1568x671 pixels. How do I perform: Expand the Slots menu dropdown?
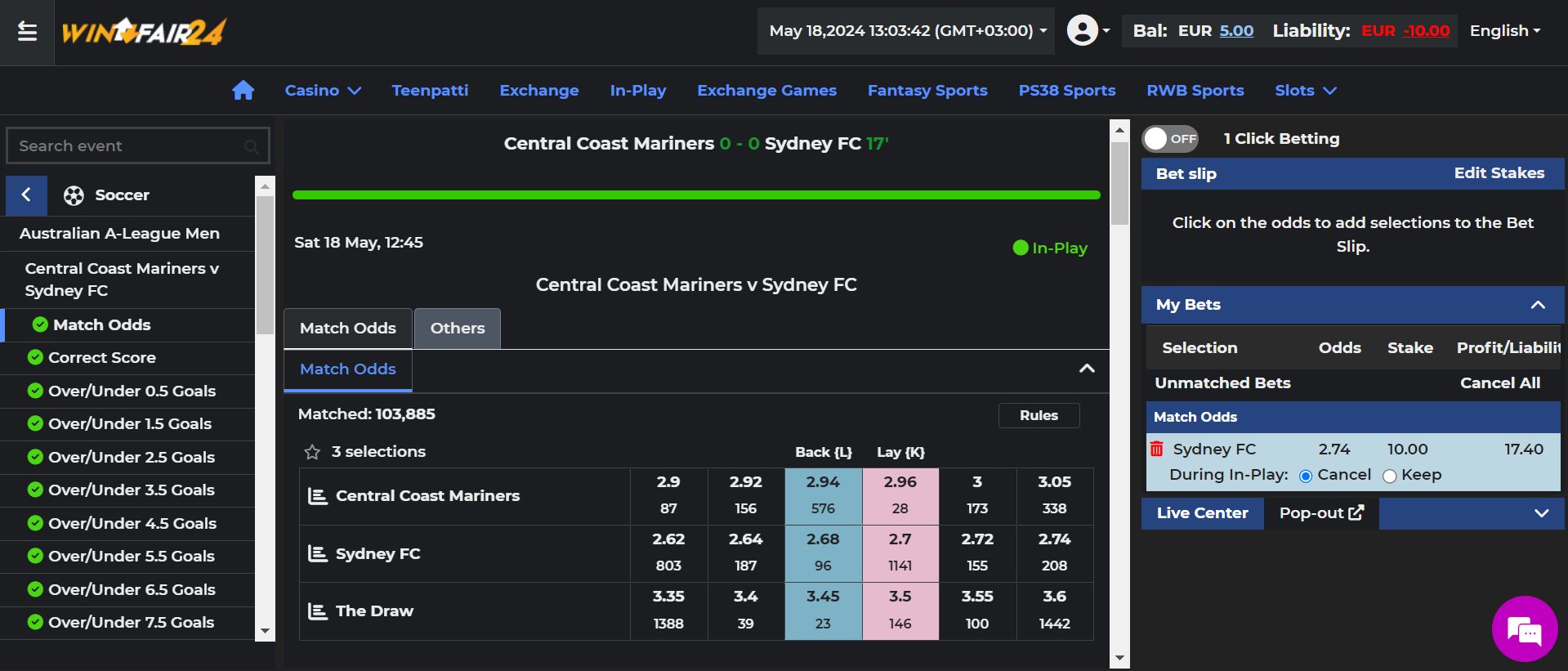[x=1306, y=91]
